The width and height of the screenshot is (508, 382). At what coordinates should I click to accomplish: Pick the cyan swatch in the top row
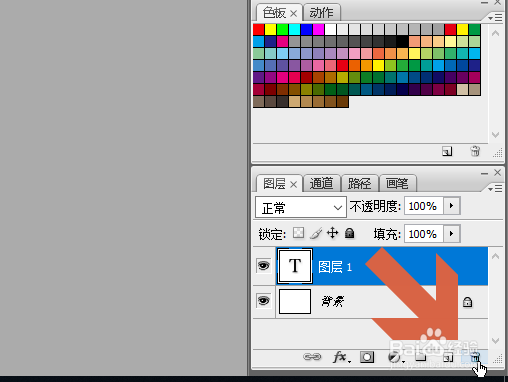coord(295,30)
